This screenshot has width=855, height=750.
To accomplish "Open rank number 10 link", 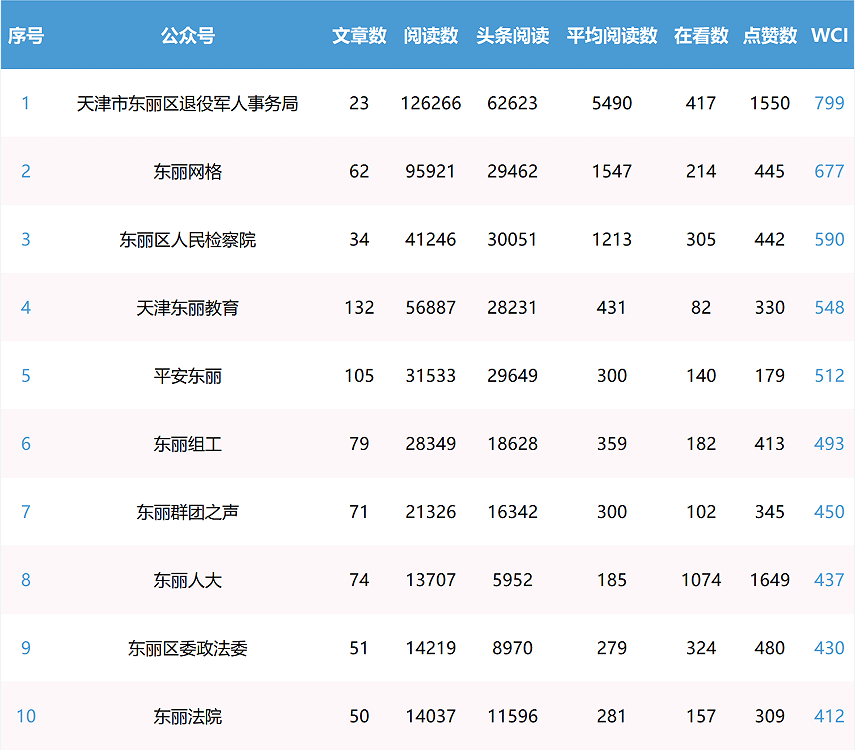I will point(26,717).
